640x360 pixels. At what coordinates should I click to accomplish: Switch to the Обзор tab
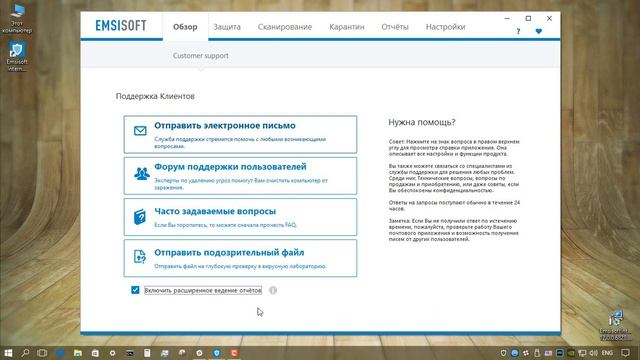coord(185,27)
